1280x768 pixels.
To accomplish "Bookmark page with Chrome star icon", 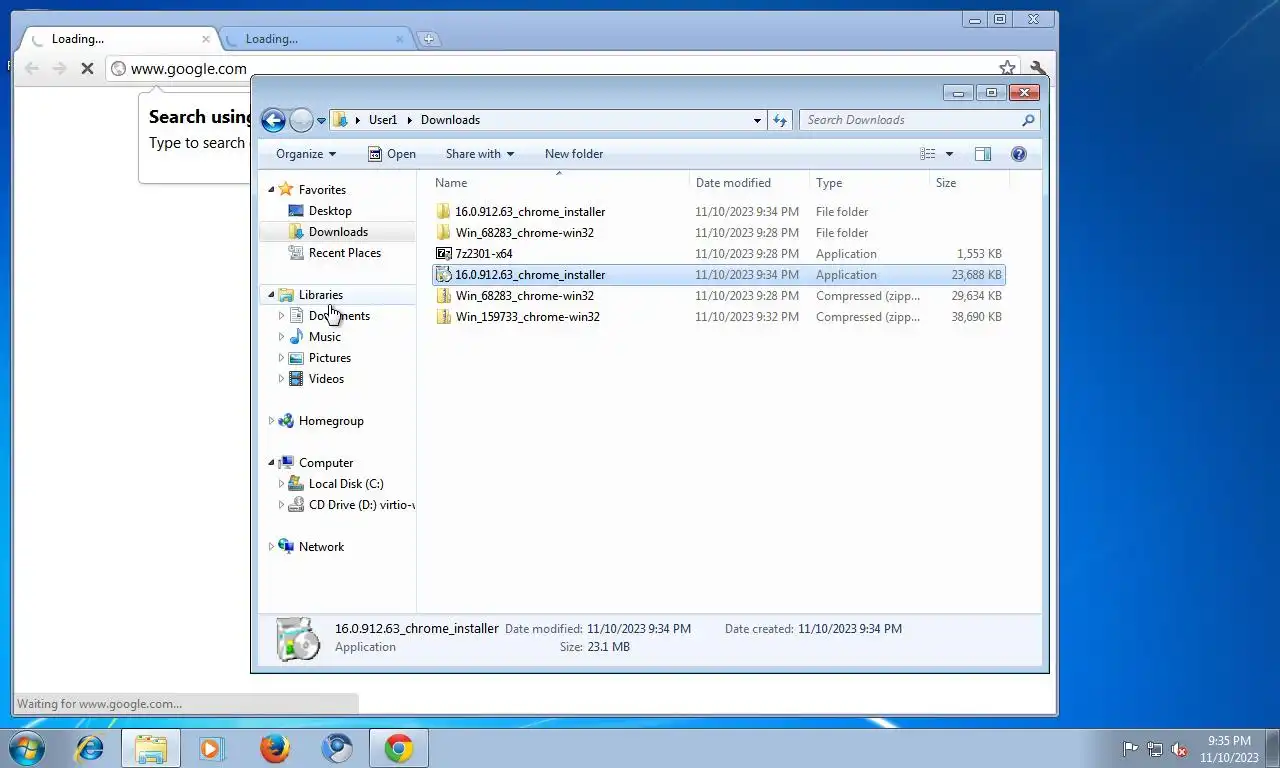I will point(1007,68).
